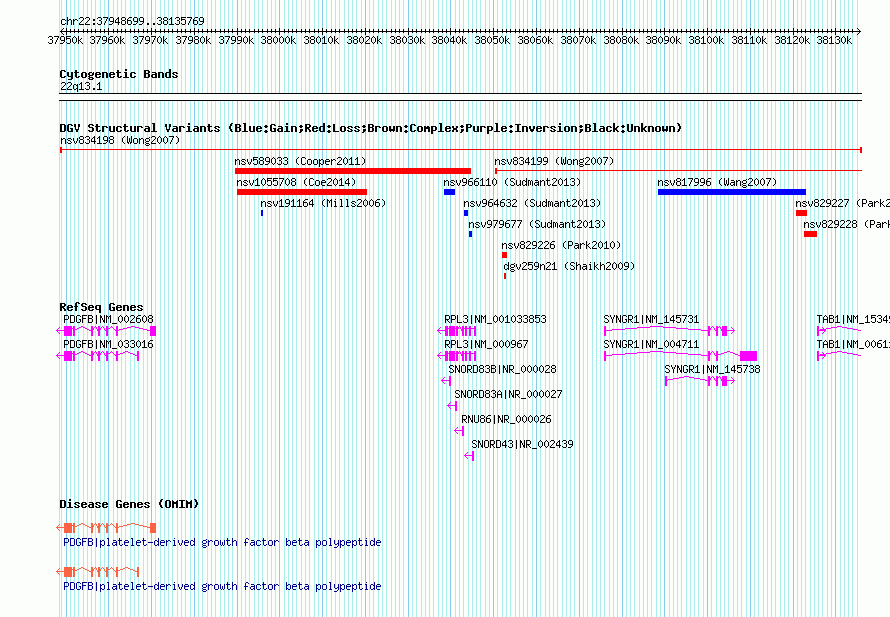
Task: Select the SNORD83A|NR_000027 arrow glyph
Action: 452,406
